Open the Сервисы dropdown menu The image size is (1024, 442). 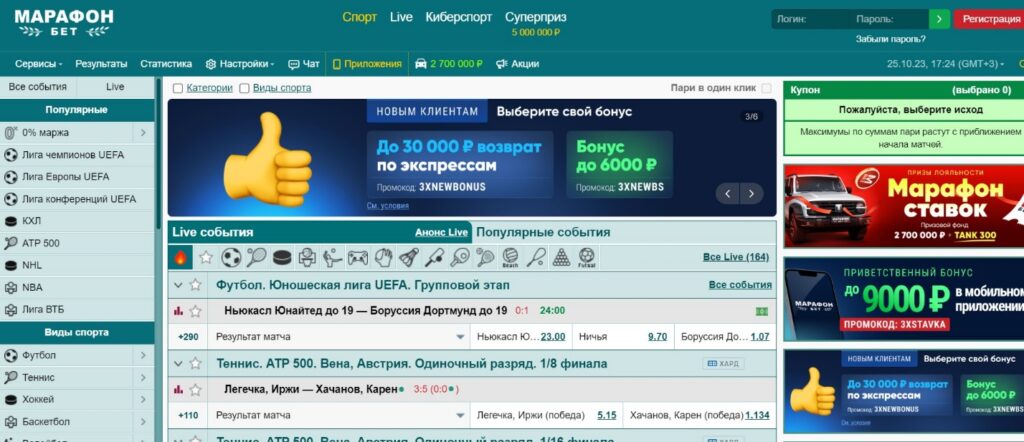click(x=39, y=64)
